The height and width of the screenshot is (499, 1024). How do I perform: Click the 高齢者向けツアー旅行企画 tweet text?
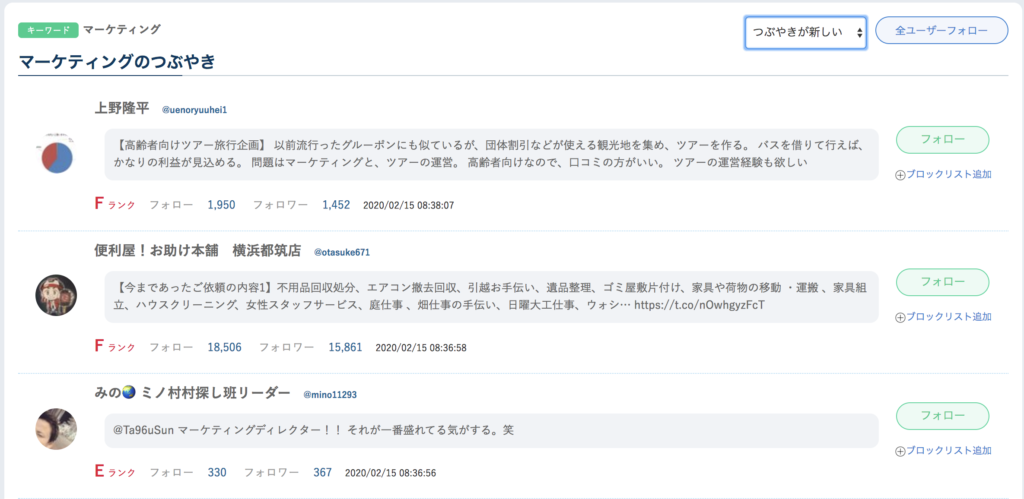click(491, 153)
